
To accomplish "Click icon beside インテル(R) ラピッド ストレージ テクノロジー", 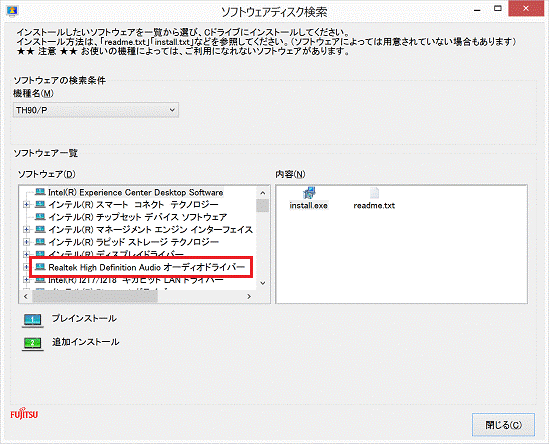I will 40,242.
